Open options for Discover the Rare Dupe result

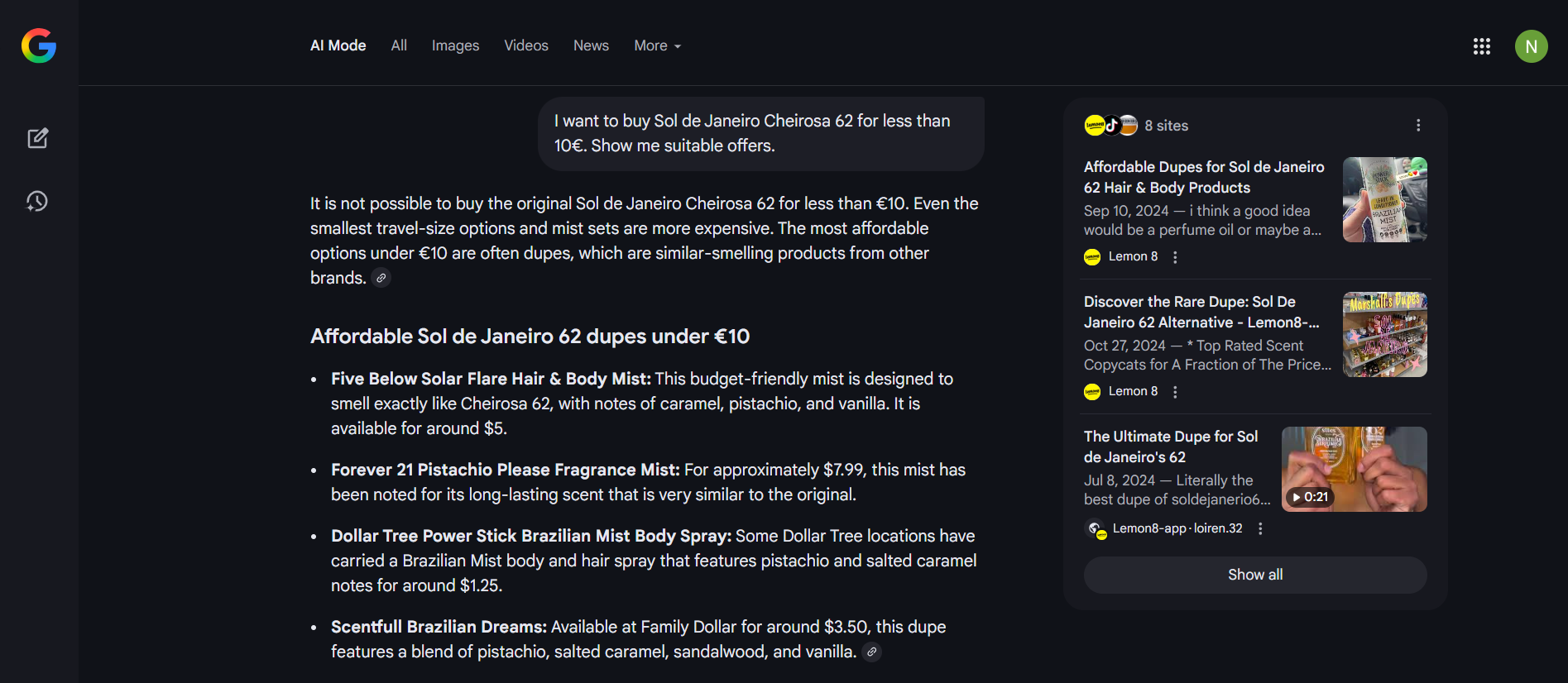1175,392
